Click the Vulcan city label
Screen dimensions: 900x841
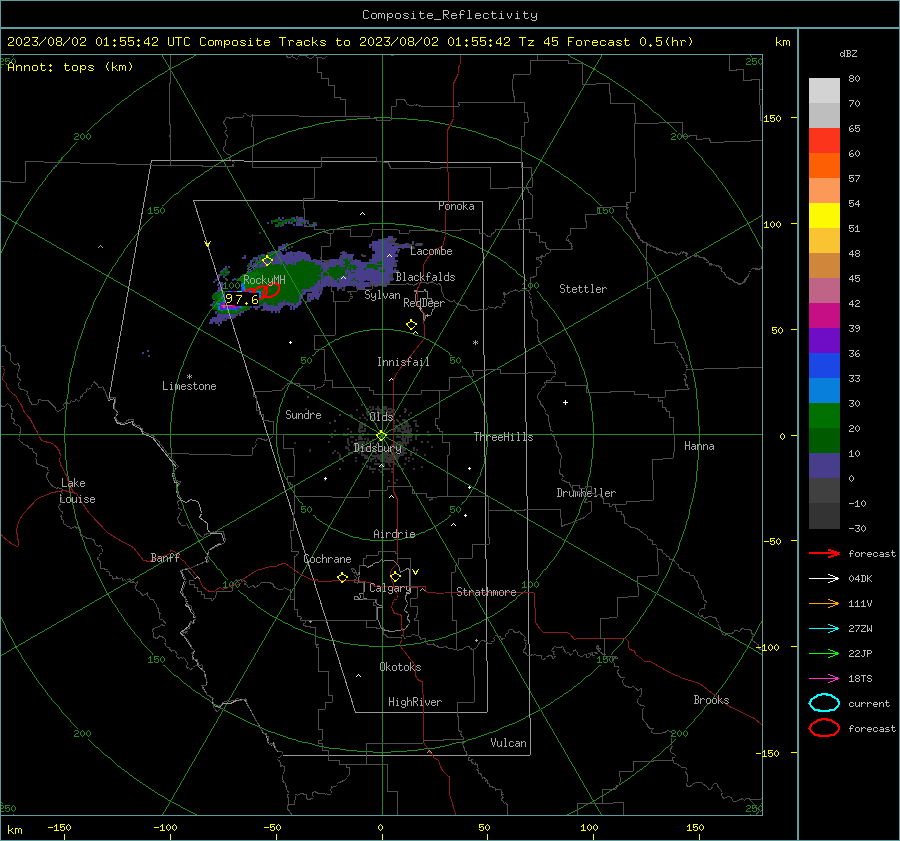509,743
